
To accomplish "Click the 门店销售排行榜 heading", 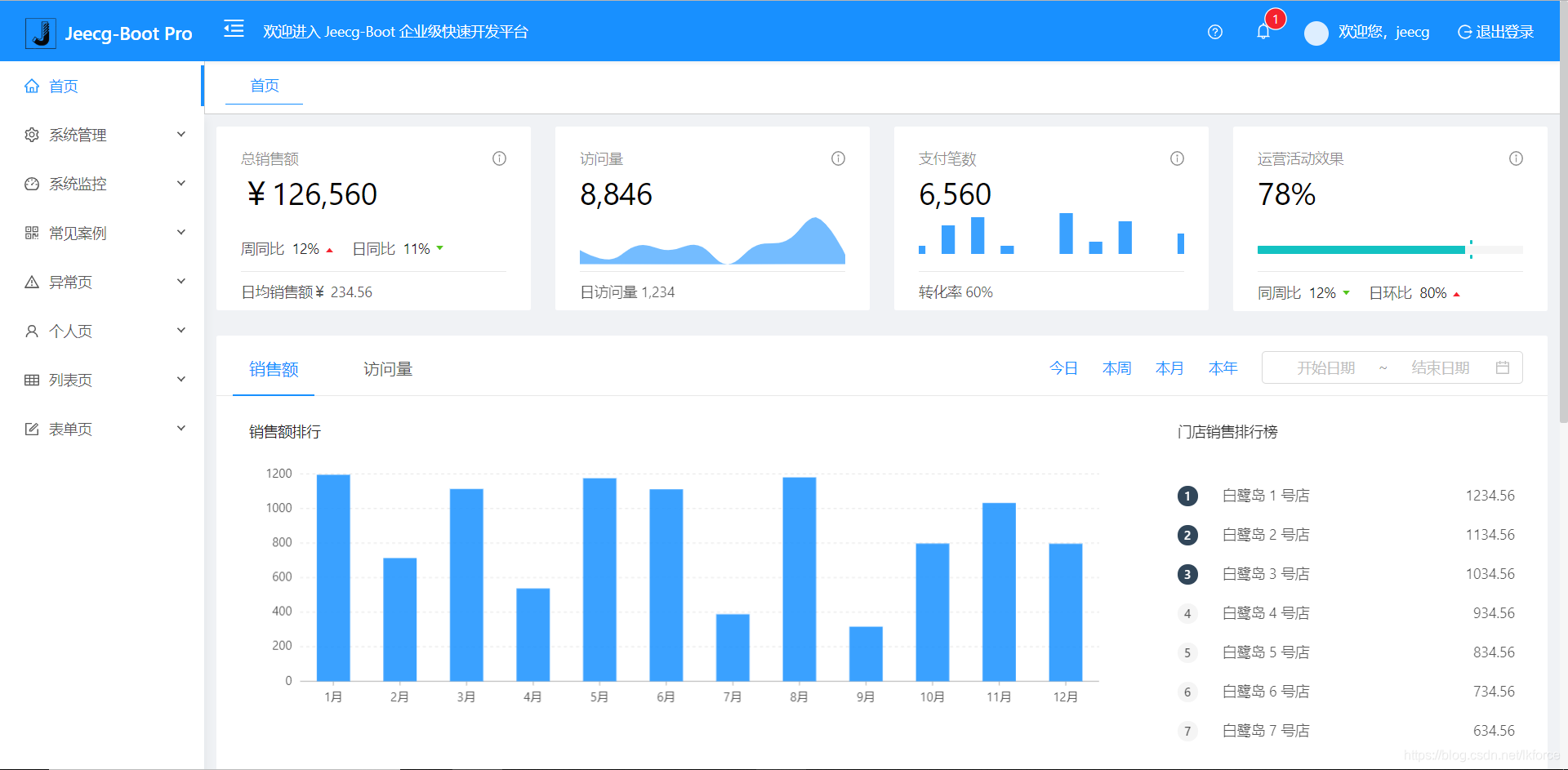I will pyautogui.click(x=1227, y=432).
